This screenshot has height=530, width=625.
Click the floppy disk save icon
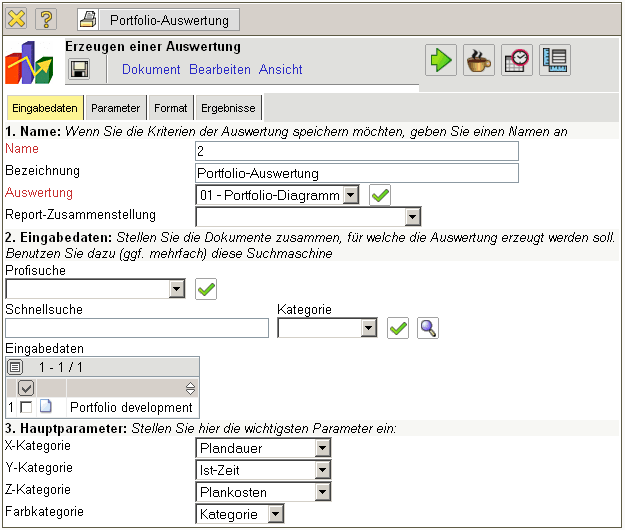pyautogui.click(x=79, y=69)
